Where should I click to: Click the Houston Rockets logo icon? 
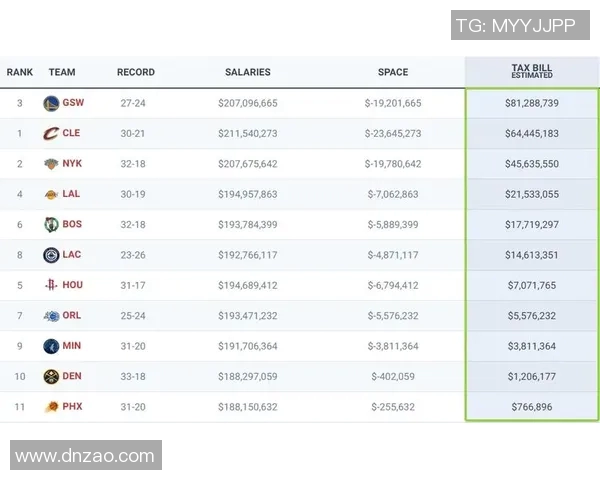click(51, 285)
